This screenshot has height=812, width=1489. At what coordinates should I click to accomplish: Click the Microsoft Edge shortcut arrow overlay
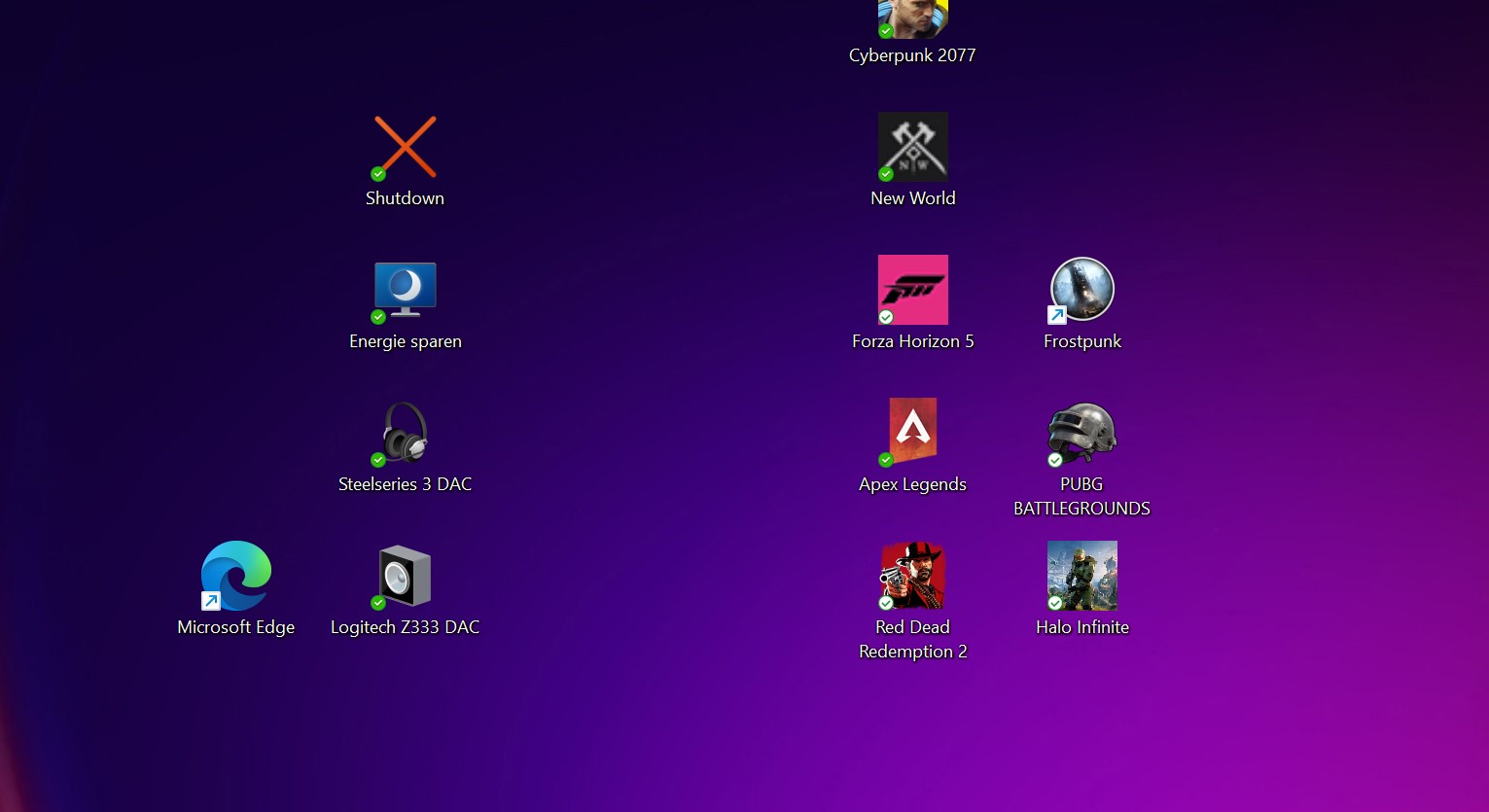pyautogui.click(x=209, y=600)
